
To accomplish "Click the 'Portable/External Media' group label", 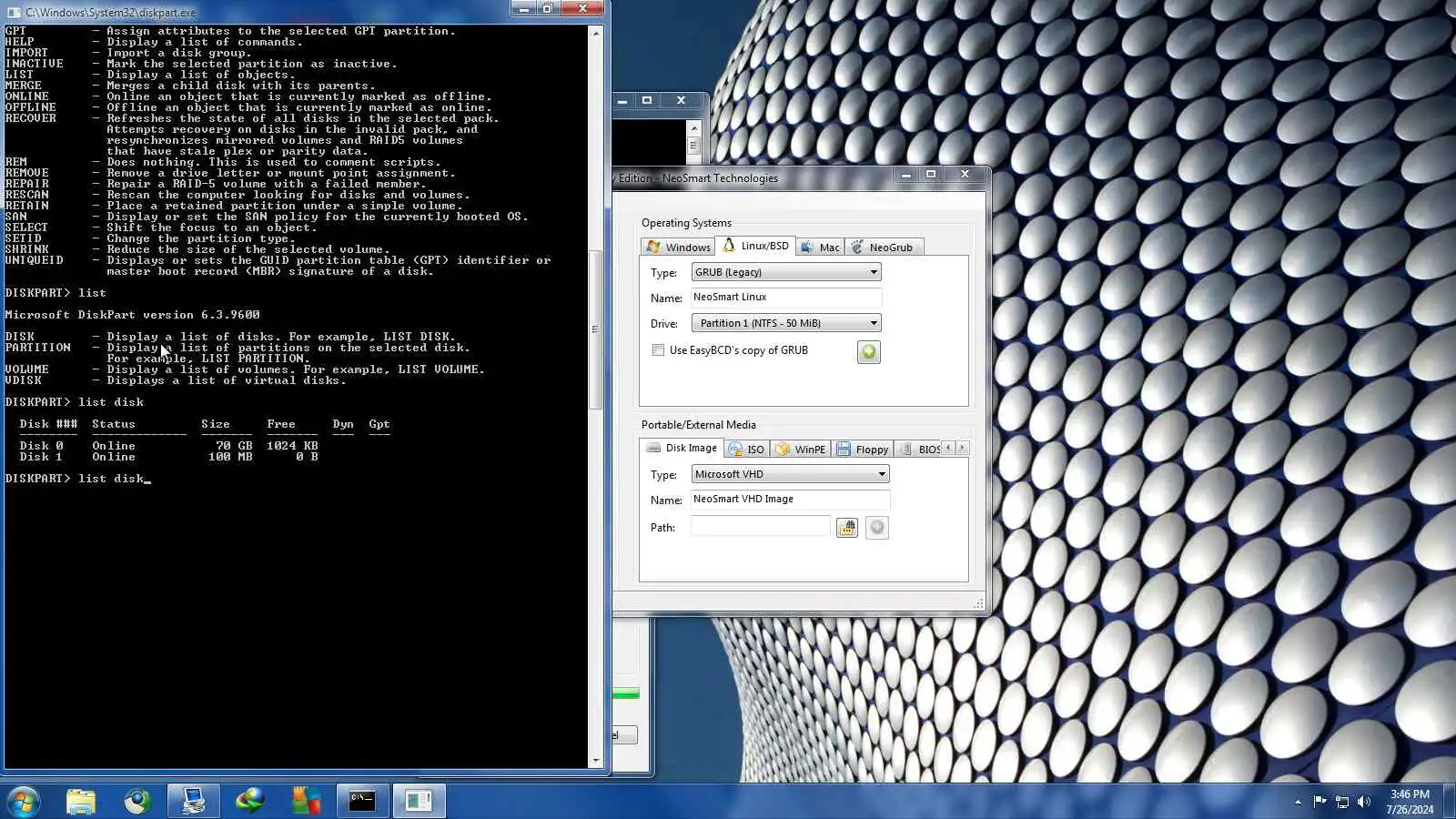I will [x=698, y=425].
